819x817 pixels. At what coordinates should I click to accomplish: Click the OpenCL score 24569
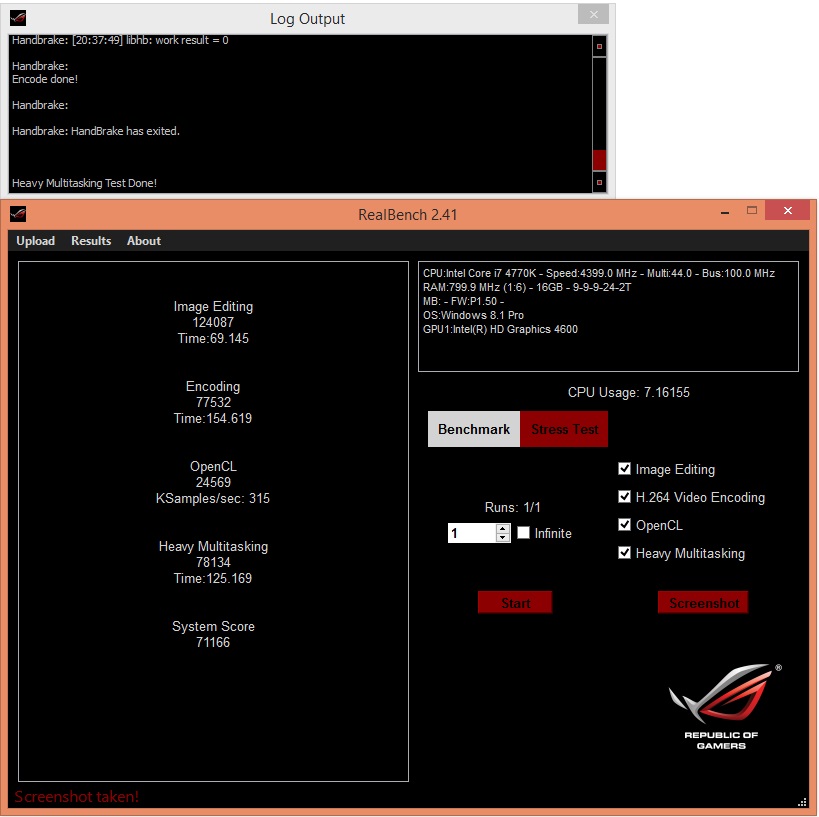click(213, 482)
